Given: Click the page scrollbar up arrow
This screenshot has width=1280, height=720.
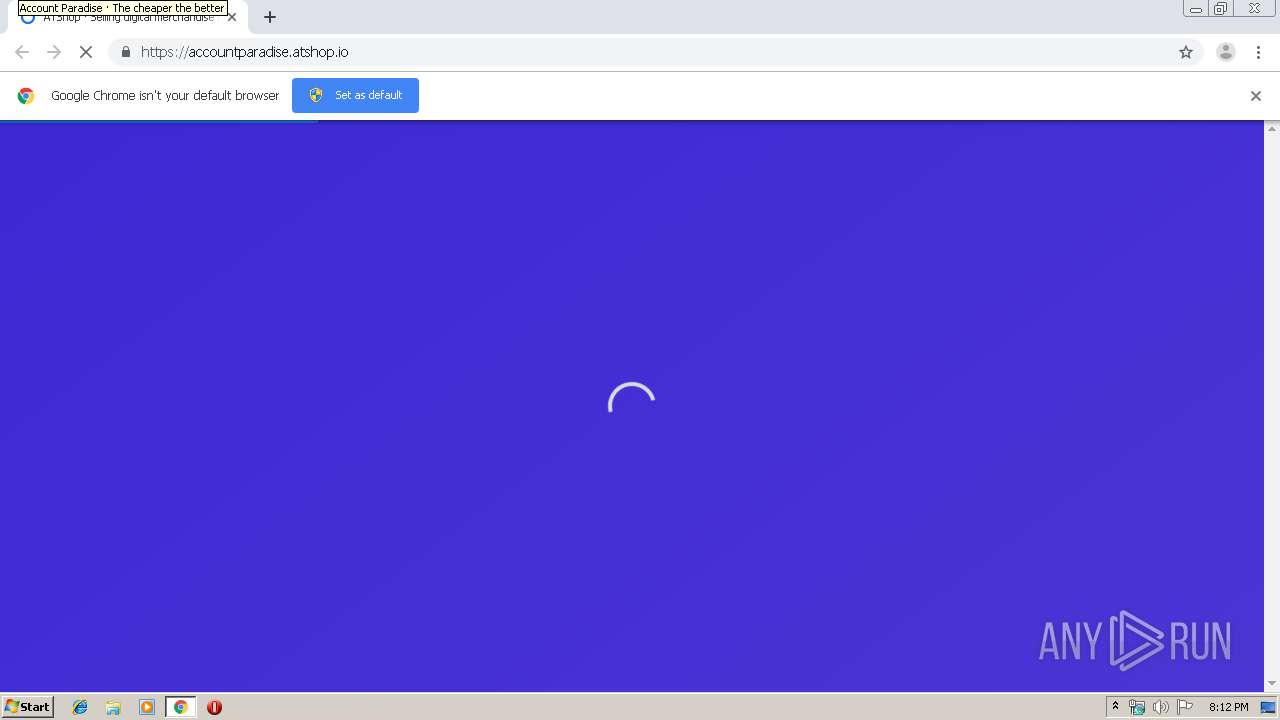Looking at the screenshot, I should point(1272,128).
